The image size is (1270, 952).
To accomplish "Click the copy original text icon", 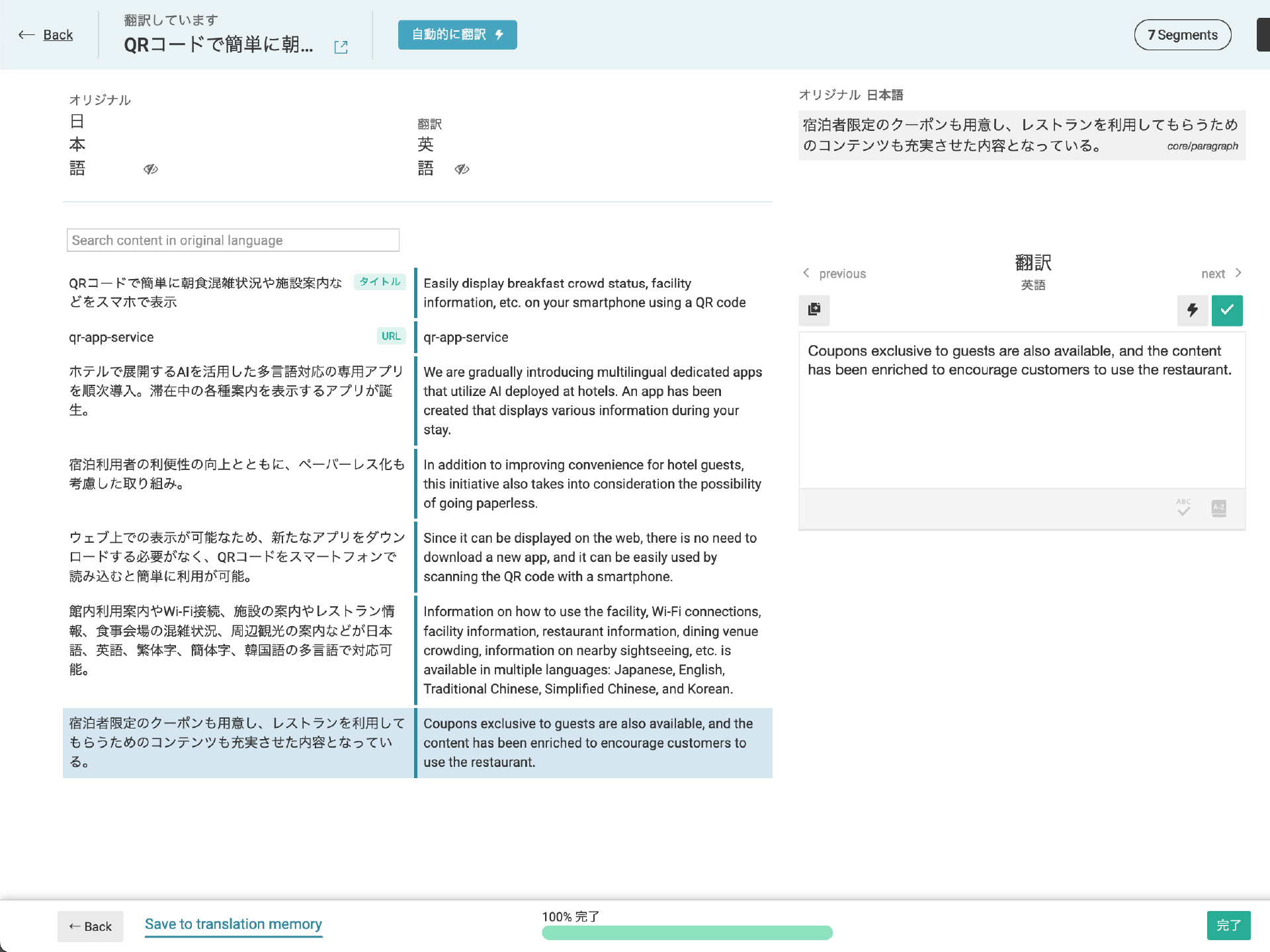I will pyautogui.click(x=814, y=309).
